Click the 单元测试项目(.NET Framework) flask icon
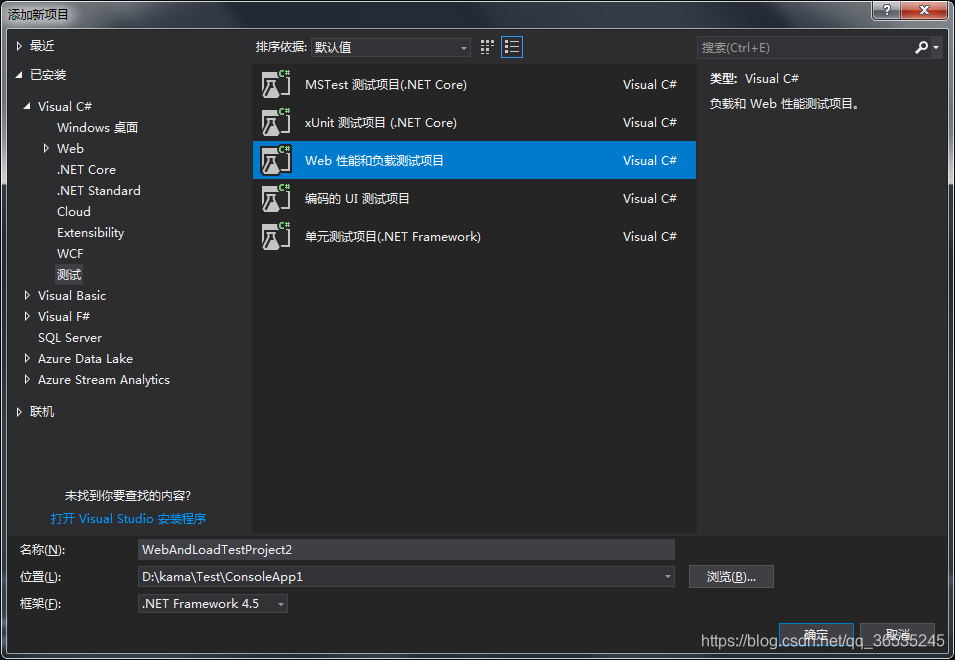The width and height of the screenshot is (955, 660). [x=276, y=236]
